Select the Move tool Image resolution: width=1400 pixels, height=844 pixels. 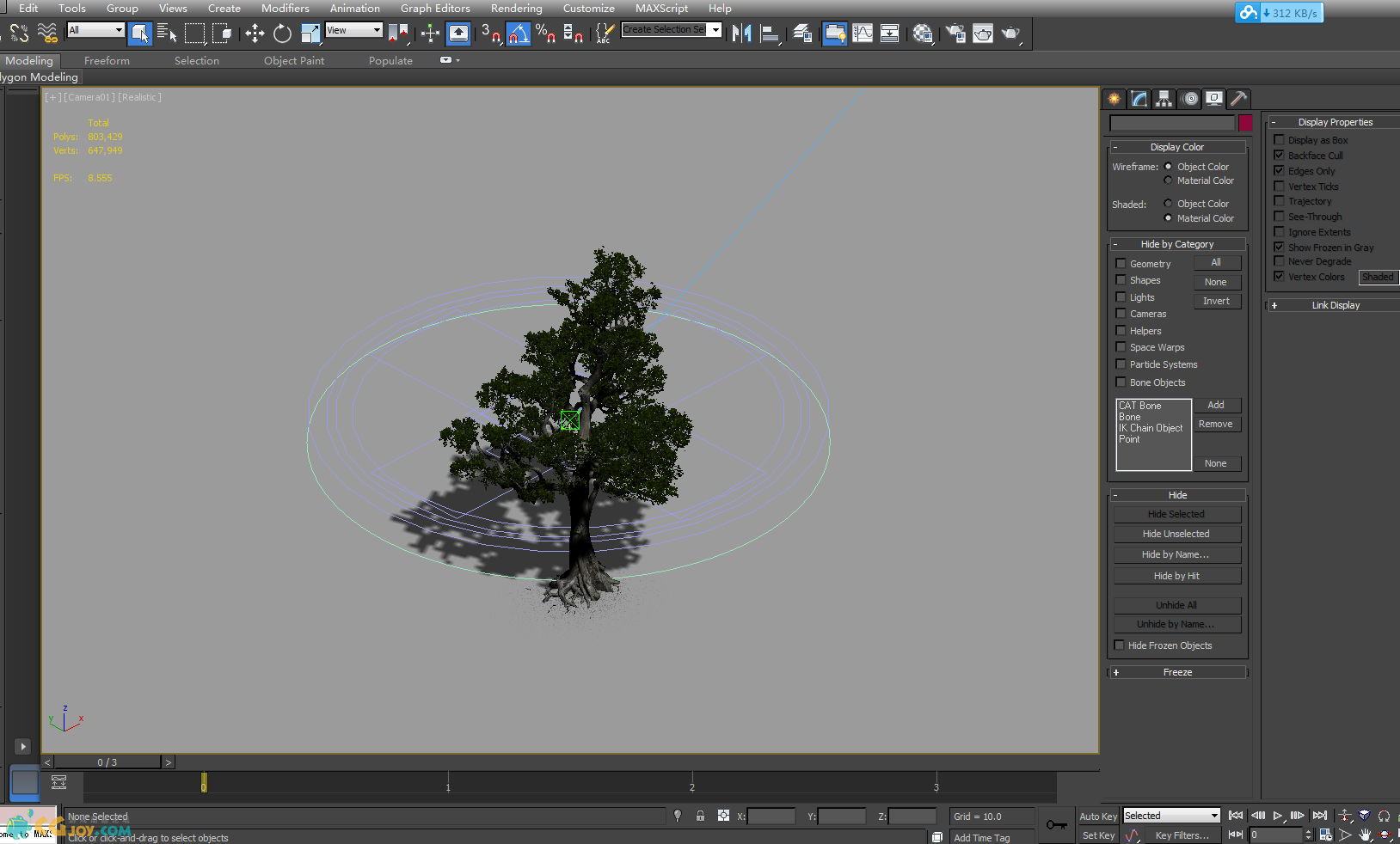(255, 34)
